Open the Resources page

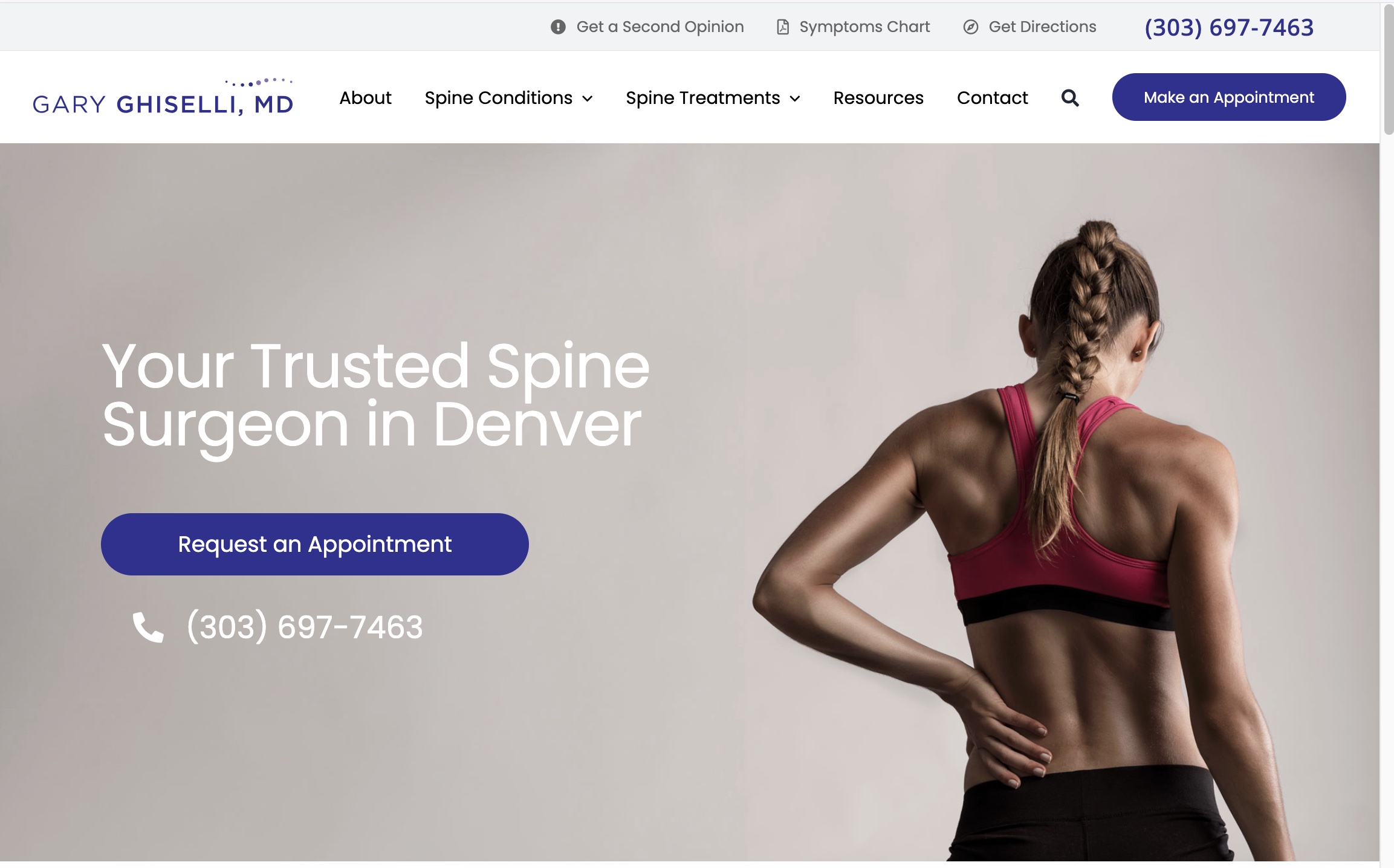pyautogui.click(x=878, y=98)
